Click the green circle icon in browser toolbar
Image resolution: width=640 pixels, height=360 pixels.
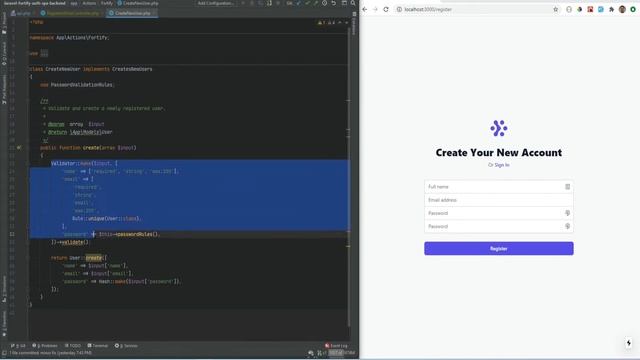coord(633,9)
